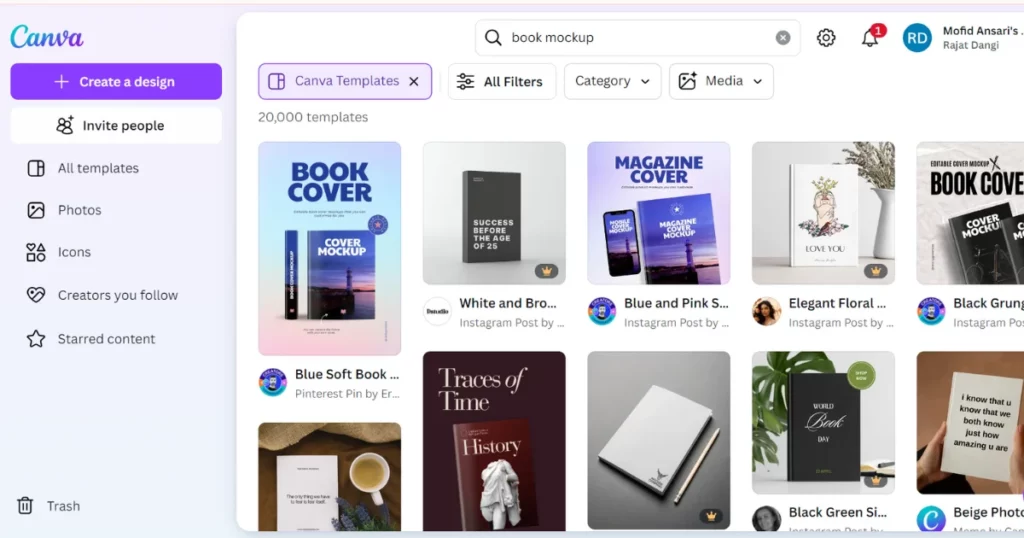Click the Photos sidebar icon
Screen dimensions: 1024x538
coord(36,210)
